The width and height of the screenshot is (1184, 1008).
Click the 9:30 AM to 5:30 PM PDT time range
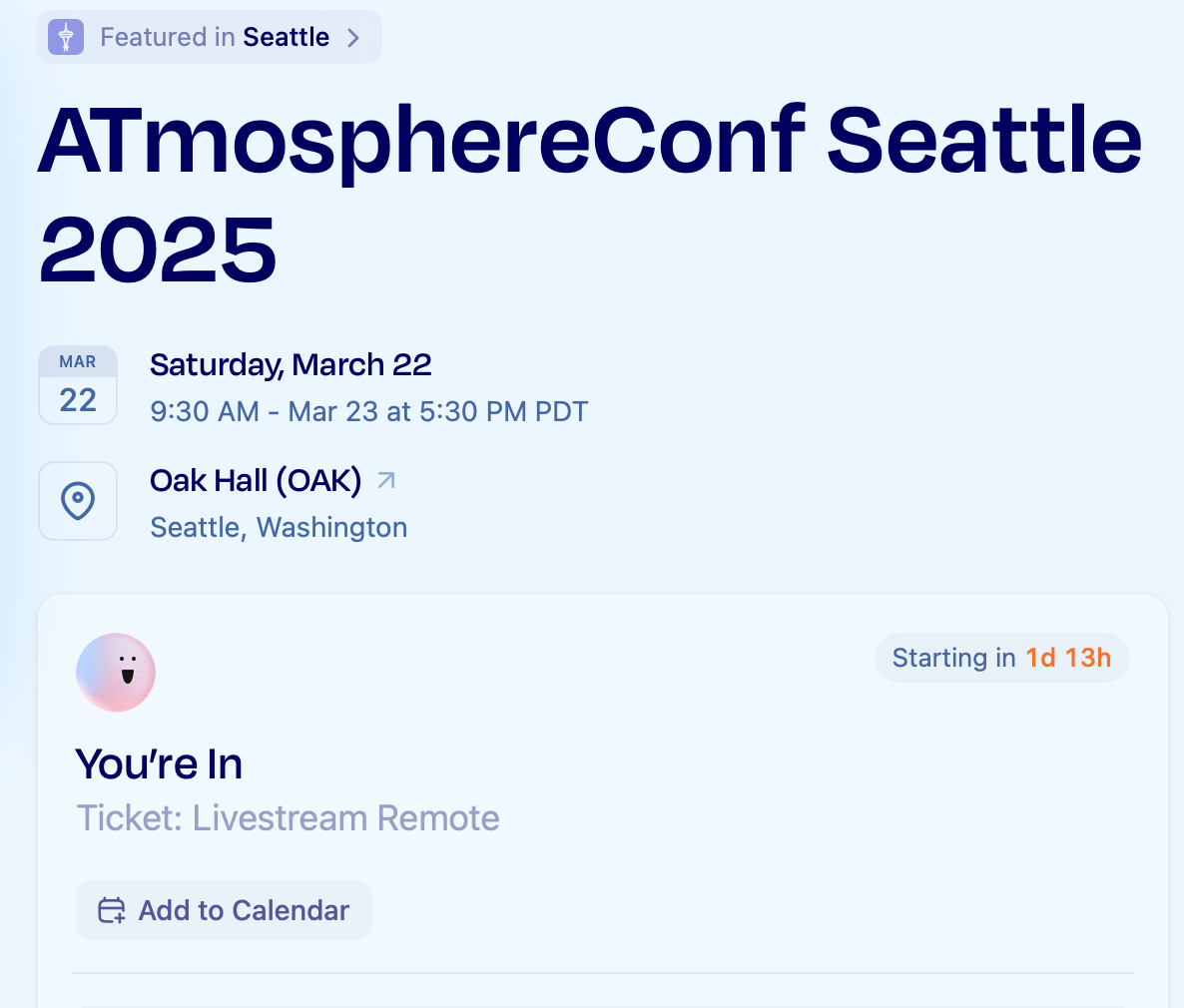pos(368,412)
